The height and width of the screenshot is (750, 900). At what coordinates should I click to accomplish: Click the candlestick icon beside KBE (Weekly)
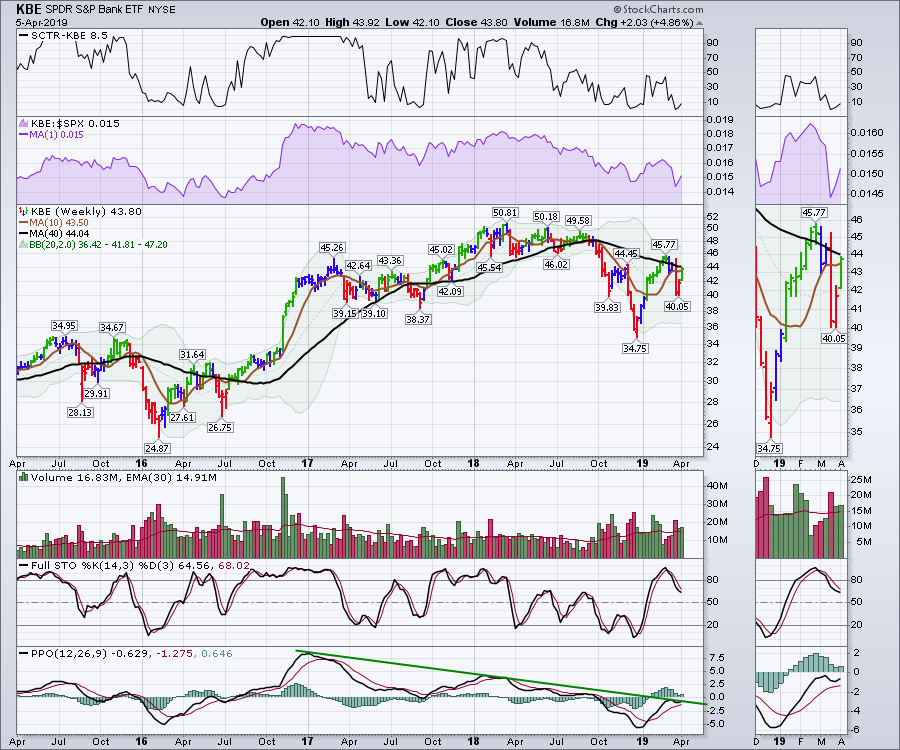[x=24, y=211]
